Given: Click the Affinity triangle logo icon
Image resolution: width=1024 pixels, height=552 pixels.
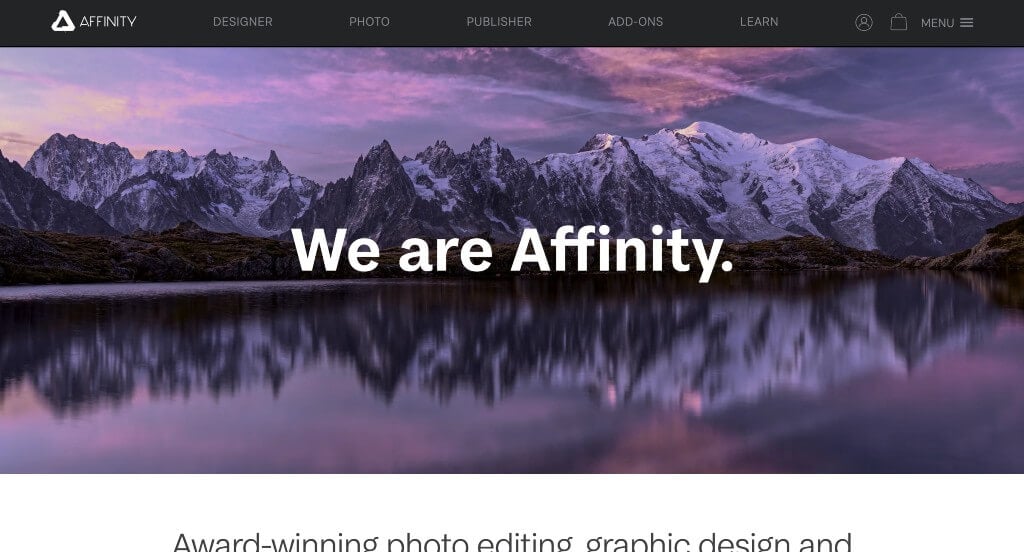Looking at the screenshot, I should pyautogui.click(x=63, y=21).
